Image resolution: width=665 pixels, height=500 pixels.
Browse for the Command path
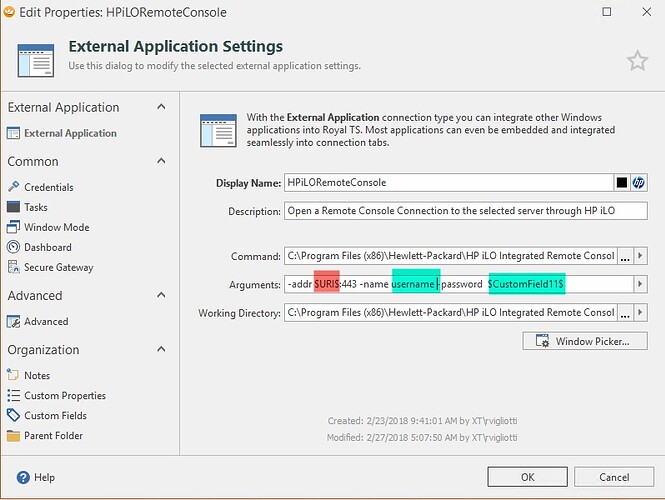tap(626, 256)
